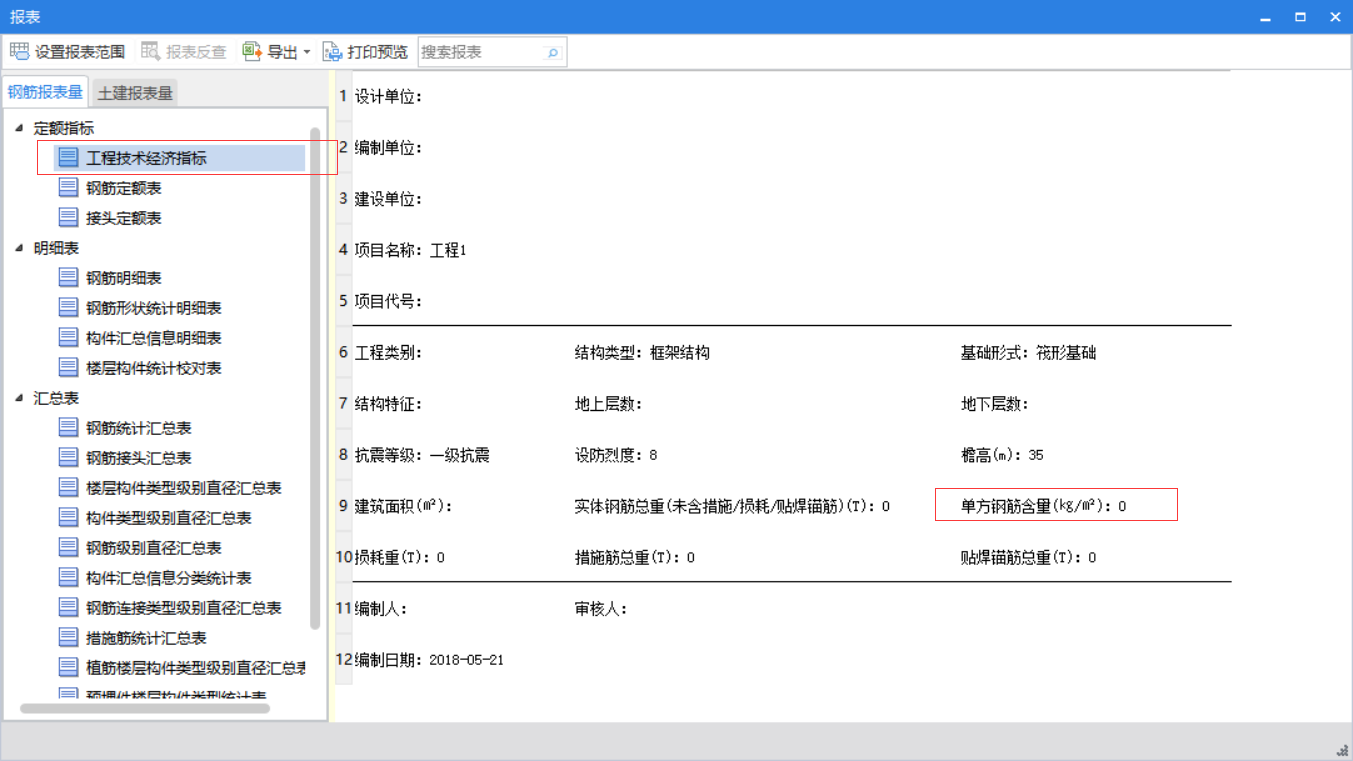Viewport: 1353px width, 761px height.
Task: Click the 导出 button label
Action: pyautogui.click(x=283, y=52)
